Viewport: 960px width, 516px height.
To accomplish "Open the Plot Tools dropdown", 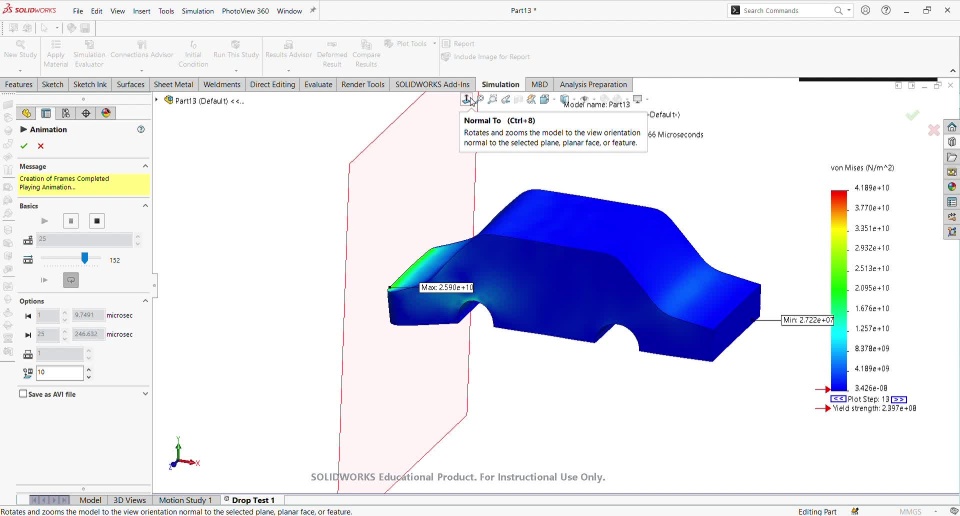I will 435,43.
